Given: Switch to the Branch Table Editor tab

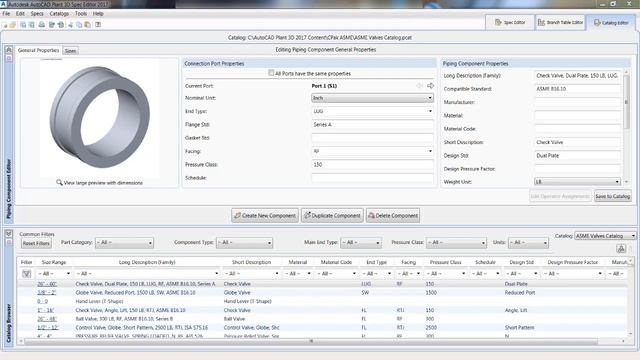Looking at the screenshot, I should pos(560,22).
